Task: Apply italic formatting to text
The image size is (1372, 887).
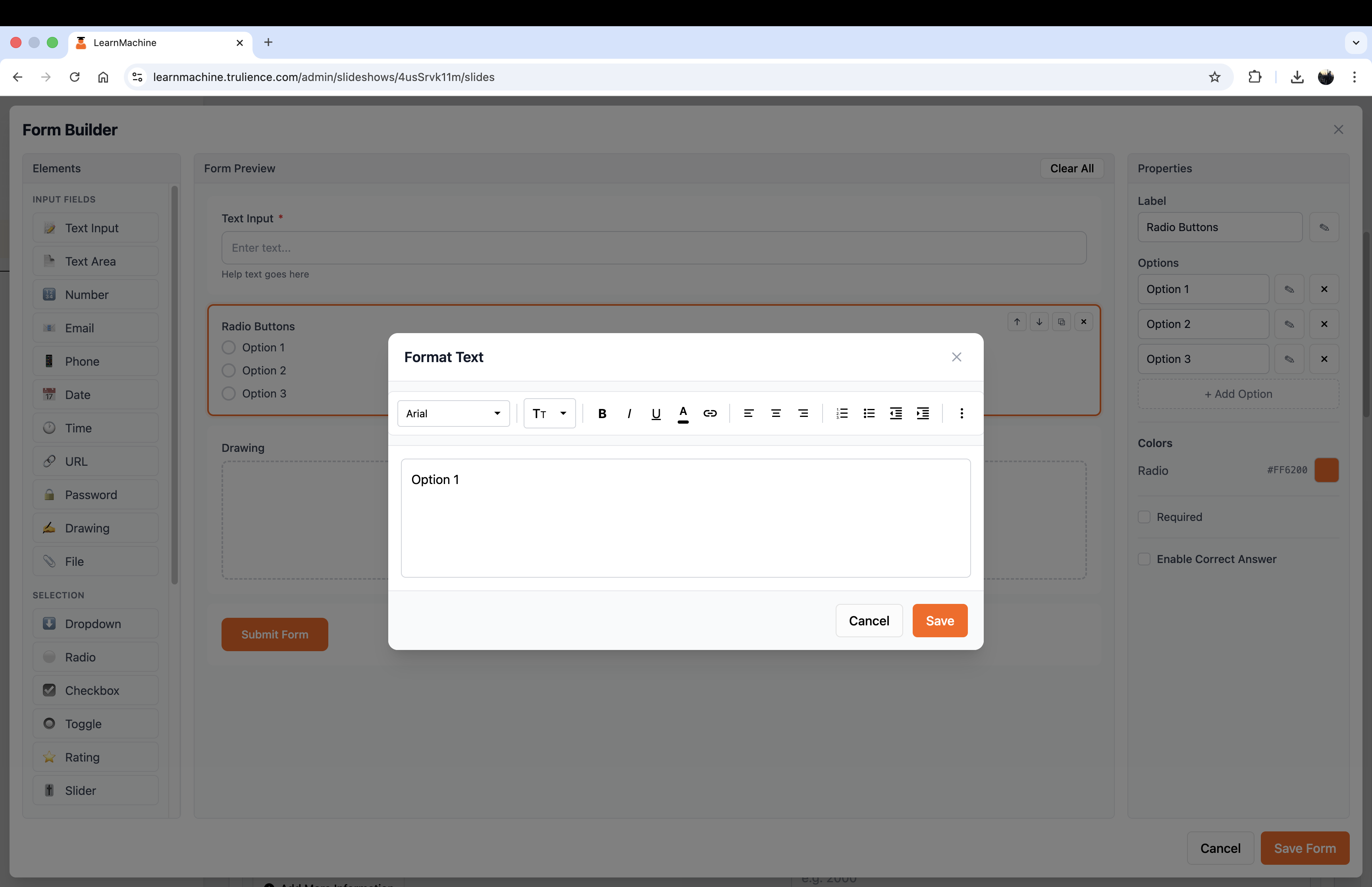Action: click(x=629, y=414)
